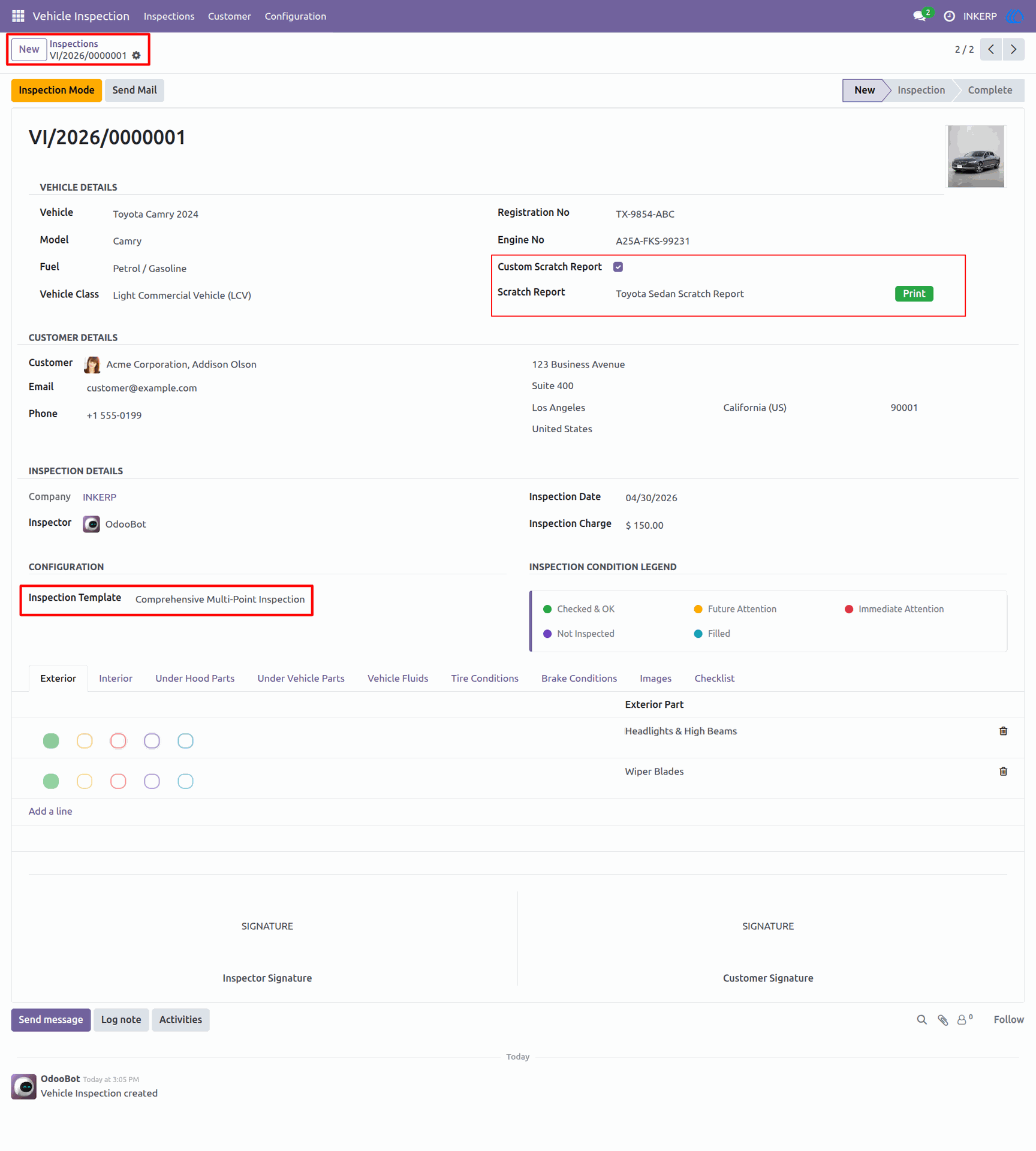Open the activities clock icon
1036x1151 pixels.
pyautogui.click(x=949, y=16)
